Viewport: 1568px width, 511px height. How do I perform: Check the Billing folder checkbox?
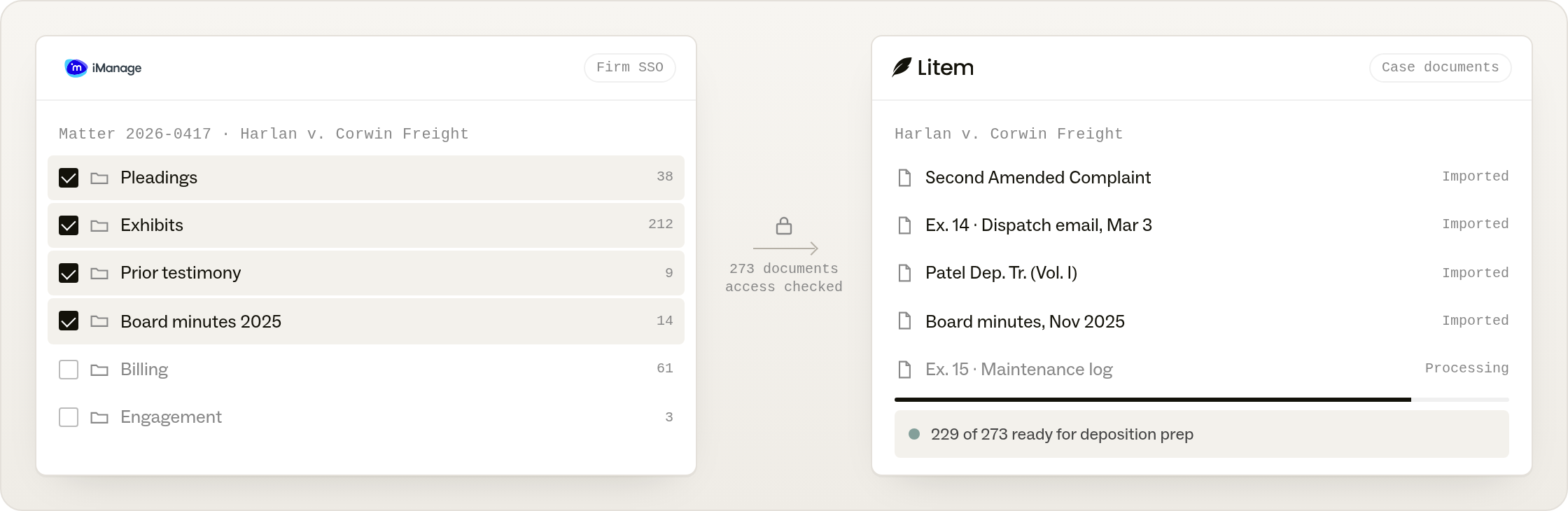[x=69, y=370]
